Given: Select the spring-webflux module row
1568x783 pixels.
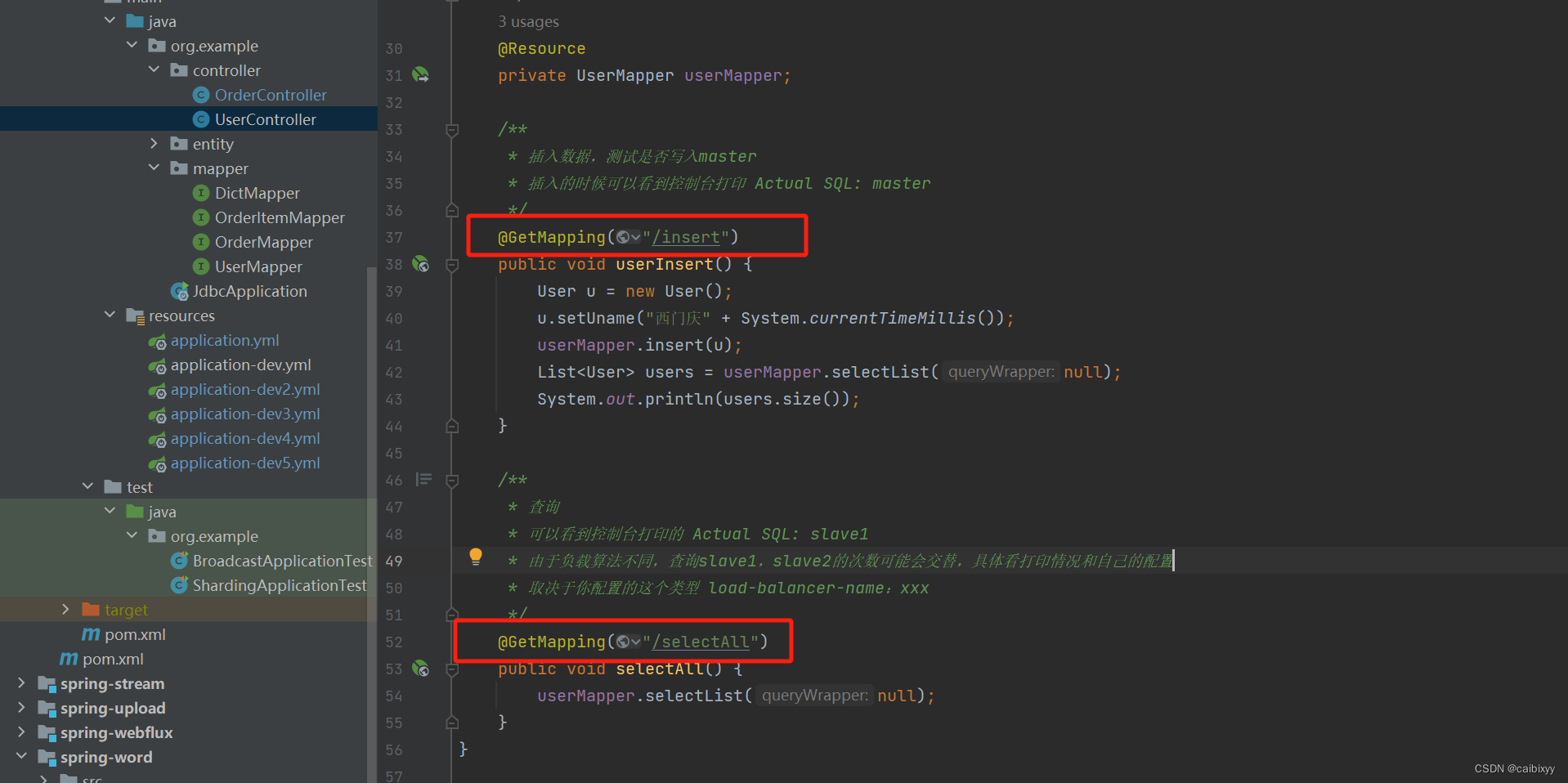Looking at the screenshot, I should click(116, 732).
